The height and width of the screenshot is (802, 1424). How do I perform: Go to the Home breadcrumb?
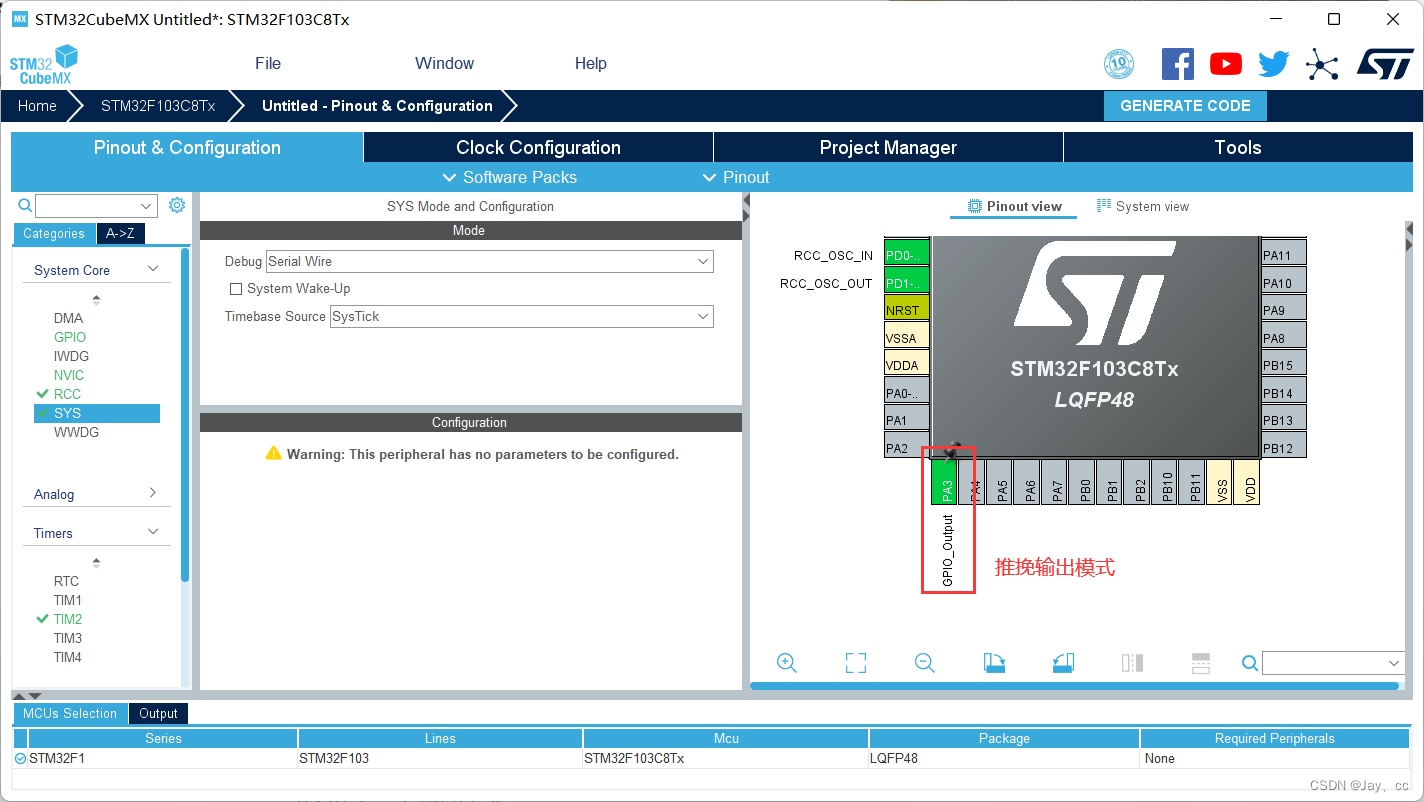(37, 106)
